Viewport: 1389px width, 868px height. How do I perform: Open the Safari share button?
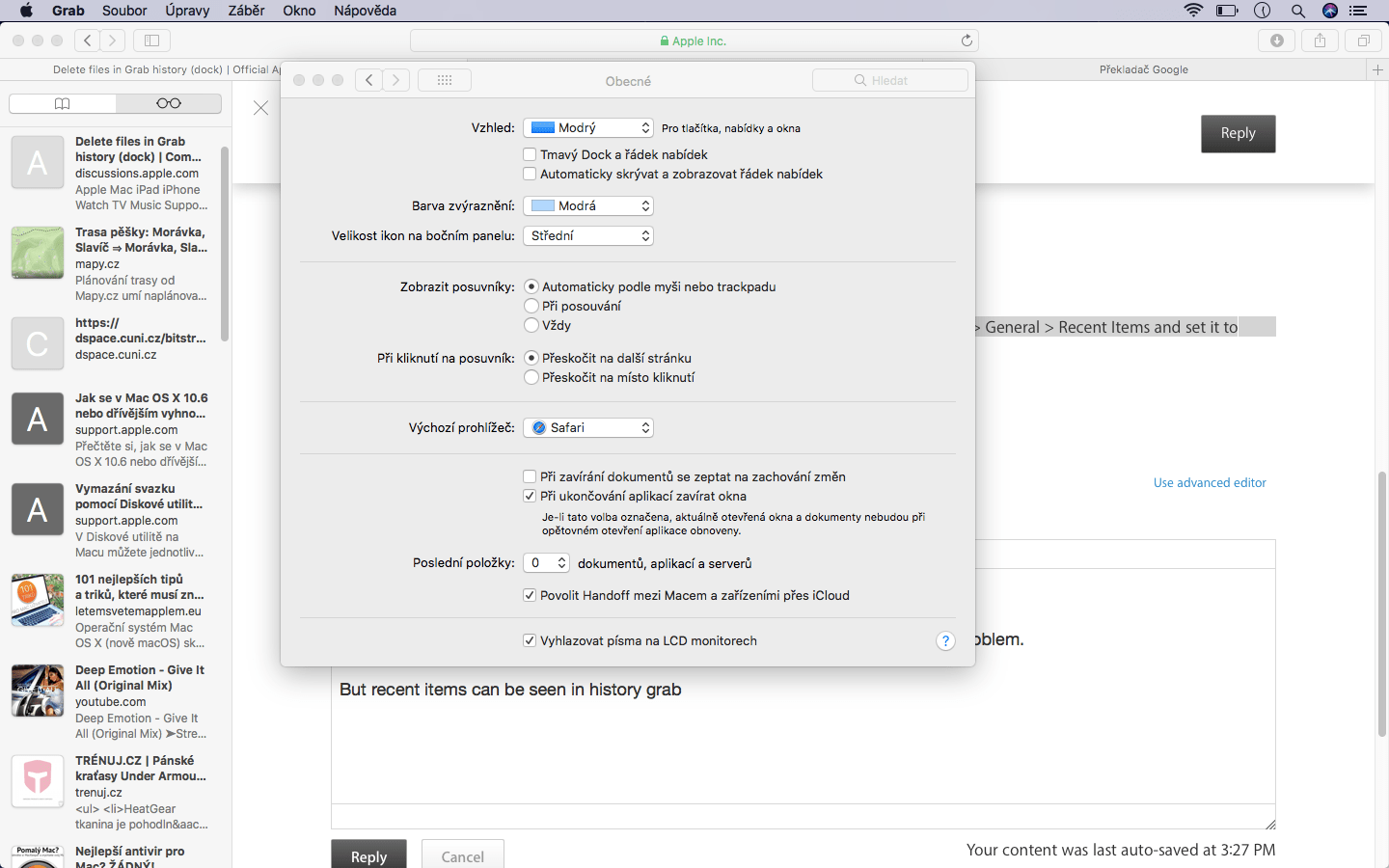coord(1320,41)
